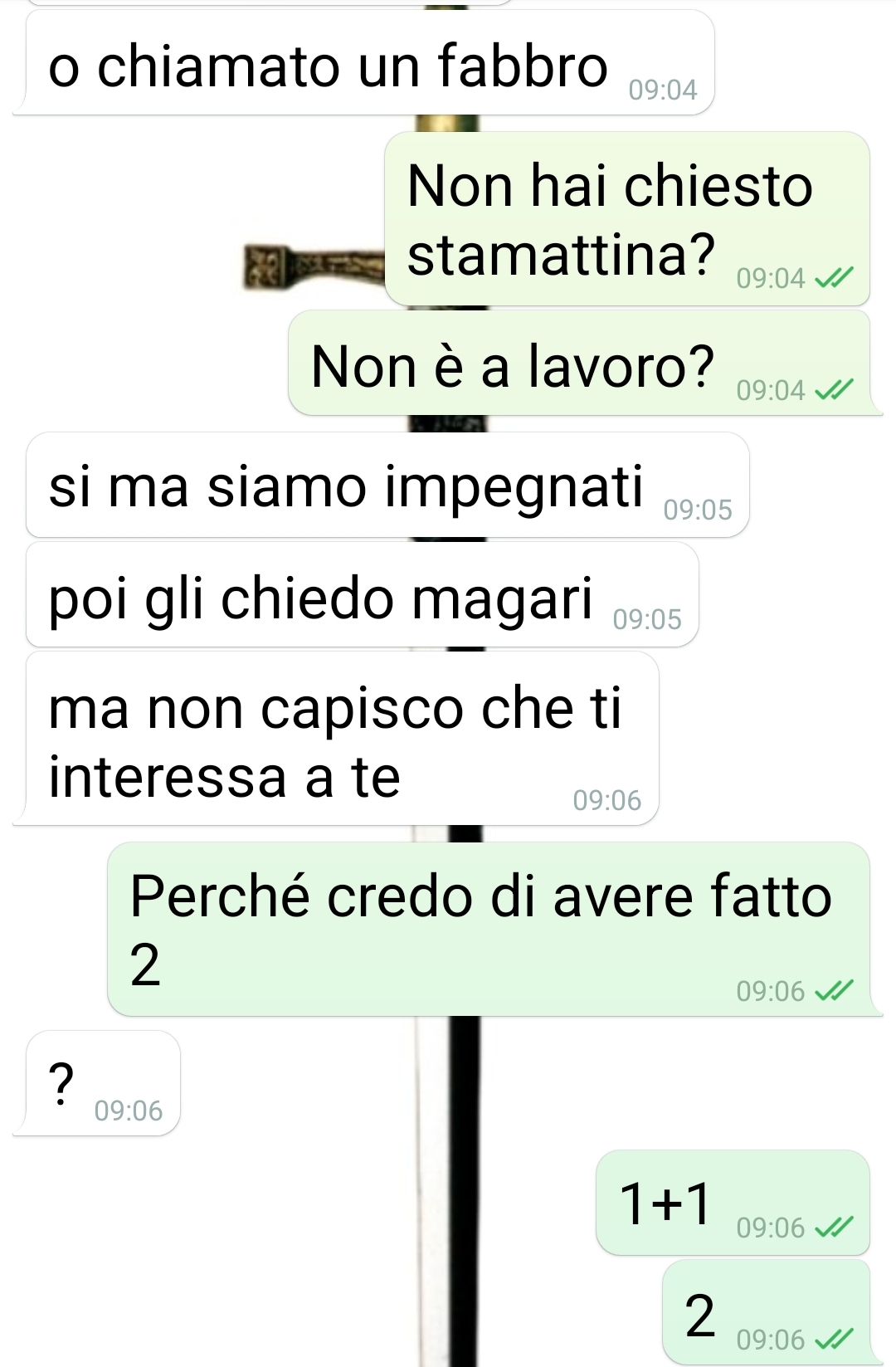The height and width of the screenshot is (1367, 896).
Task: Tap the "1+1" sent message
Action: click(733, 1202)
